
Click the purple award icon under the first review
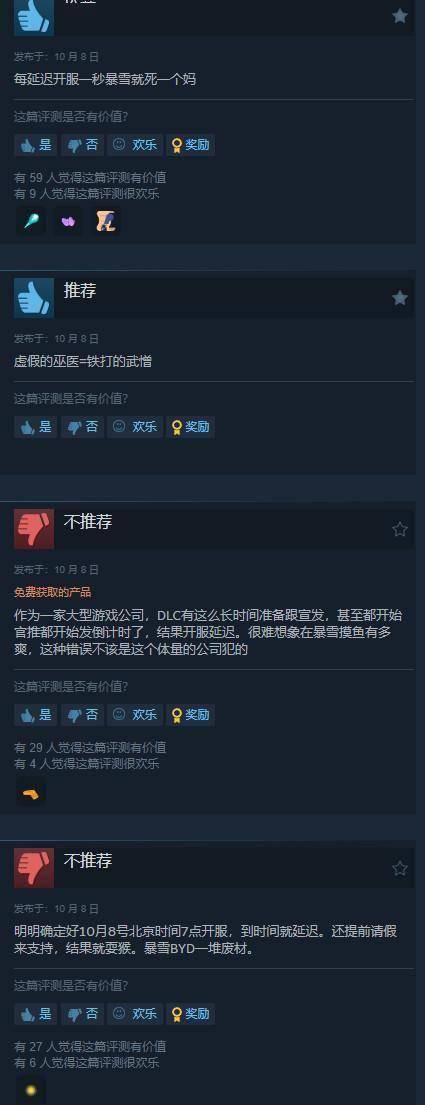(68, 221)
